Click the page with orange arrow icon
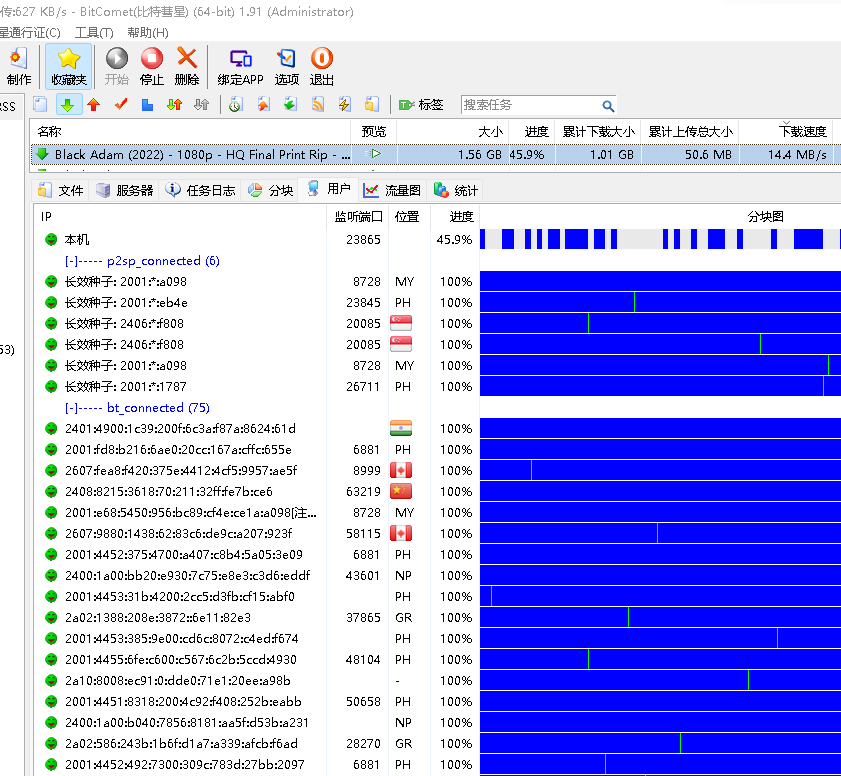The image size is (841, 776). (x=263, y=105)
